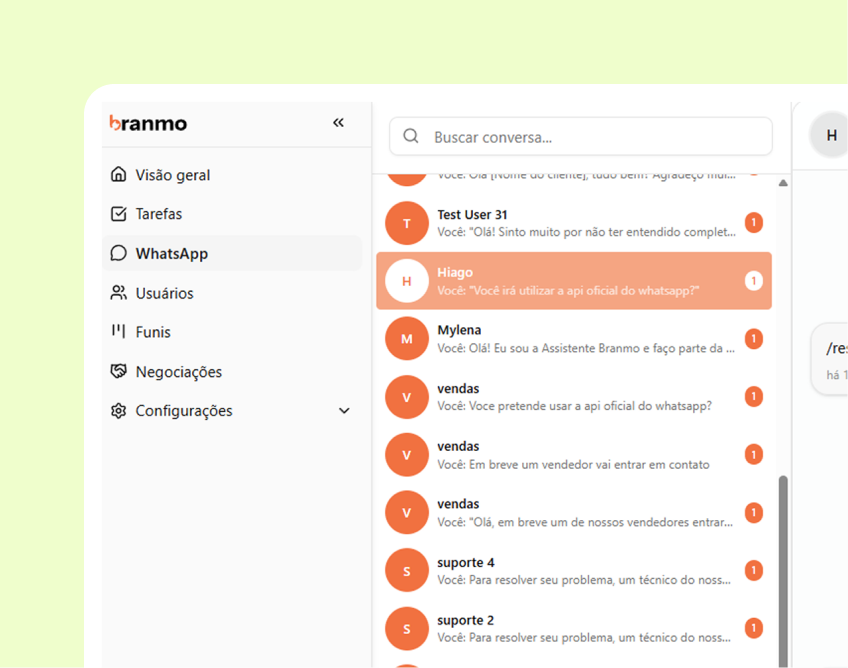Click the search magnifier icon

click(x=410, y=137)
